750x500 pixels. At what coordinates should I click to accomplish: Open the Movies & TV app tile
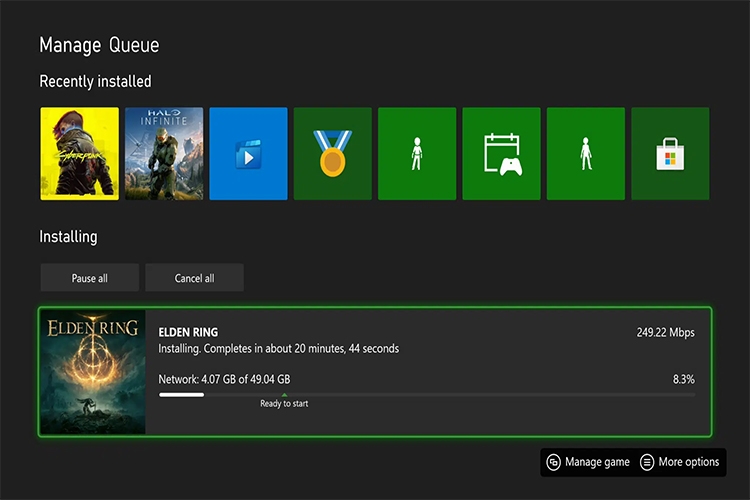point(248,154)
